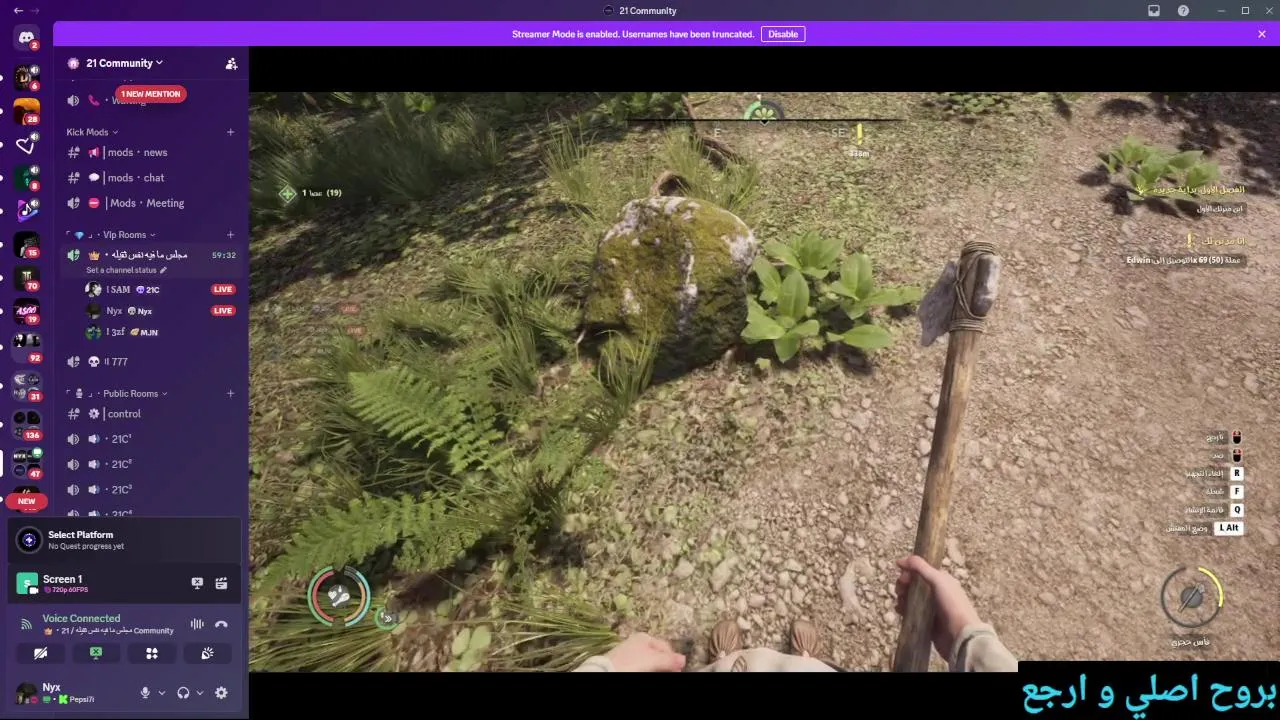The image size is (1280, 720).
Task: Open the heart-shaped server icon
Action: click(27, 145)
